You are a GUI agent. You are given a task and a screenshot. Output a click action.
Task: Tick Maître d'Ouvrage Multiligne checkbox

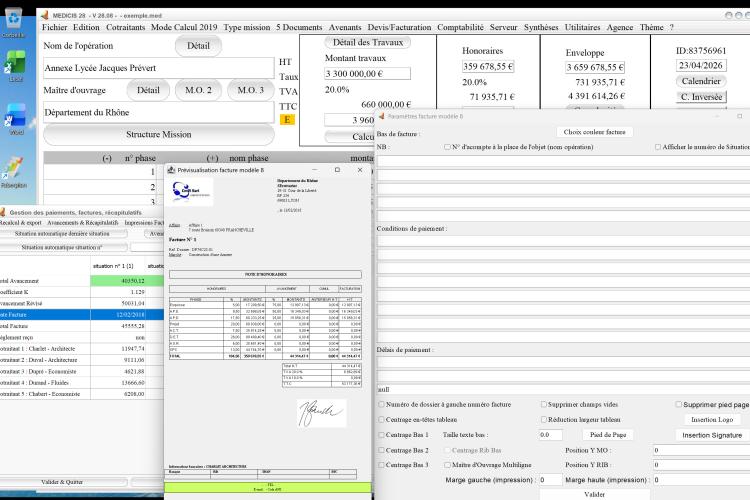[447, 465]
